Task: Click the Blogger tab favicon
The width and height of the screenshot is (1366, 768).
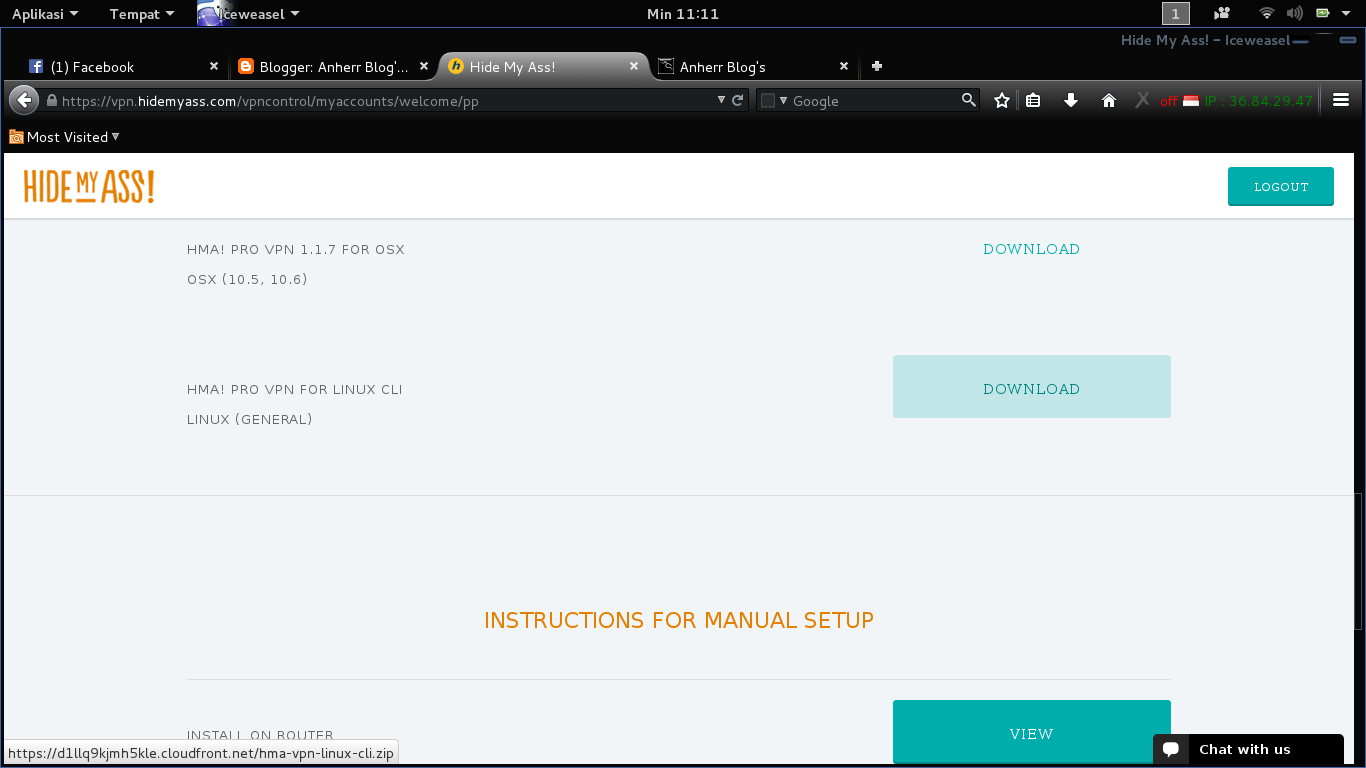Action: [245, 67]
